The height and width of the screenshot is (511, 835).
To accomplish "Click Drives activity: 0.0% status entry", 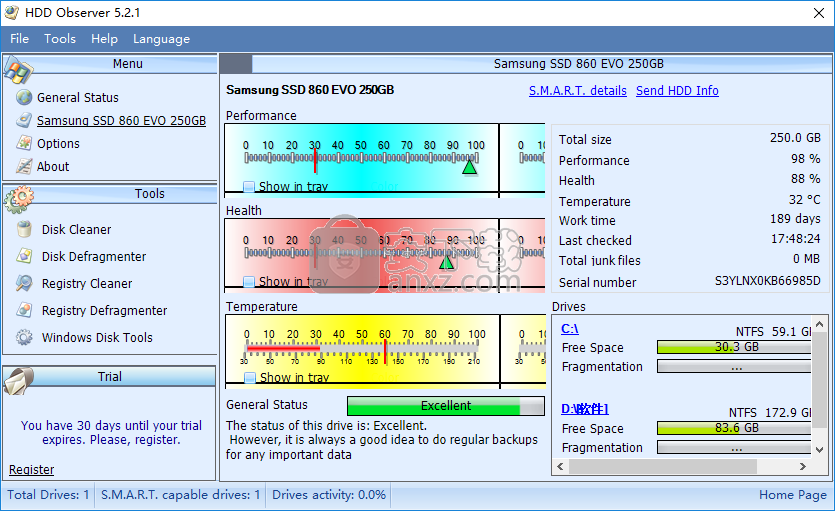I will point(329,494).
